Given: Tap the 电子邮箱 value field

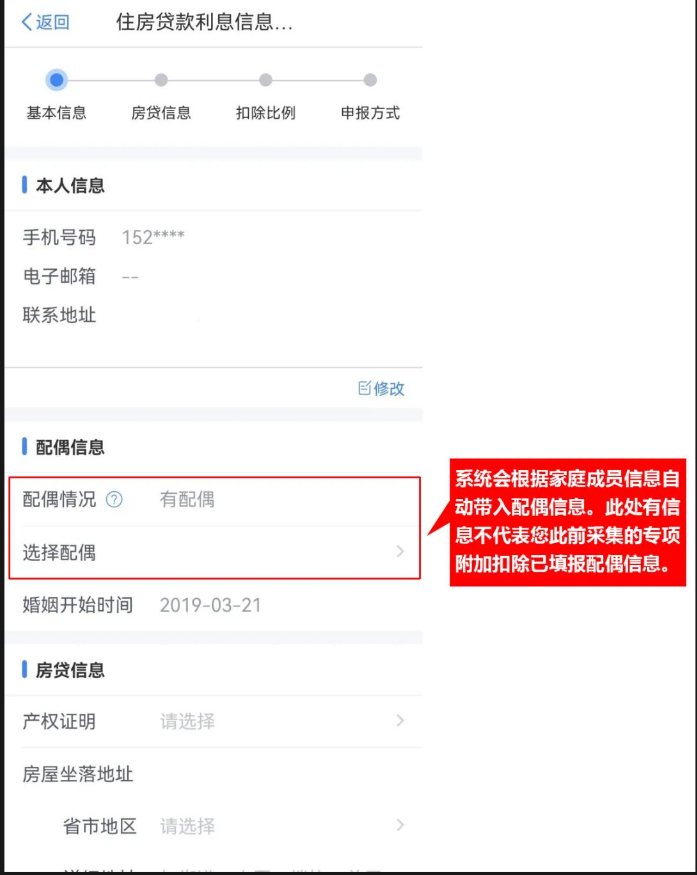Looking at the screenshot, I should click(x=130, y=277).
